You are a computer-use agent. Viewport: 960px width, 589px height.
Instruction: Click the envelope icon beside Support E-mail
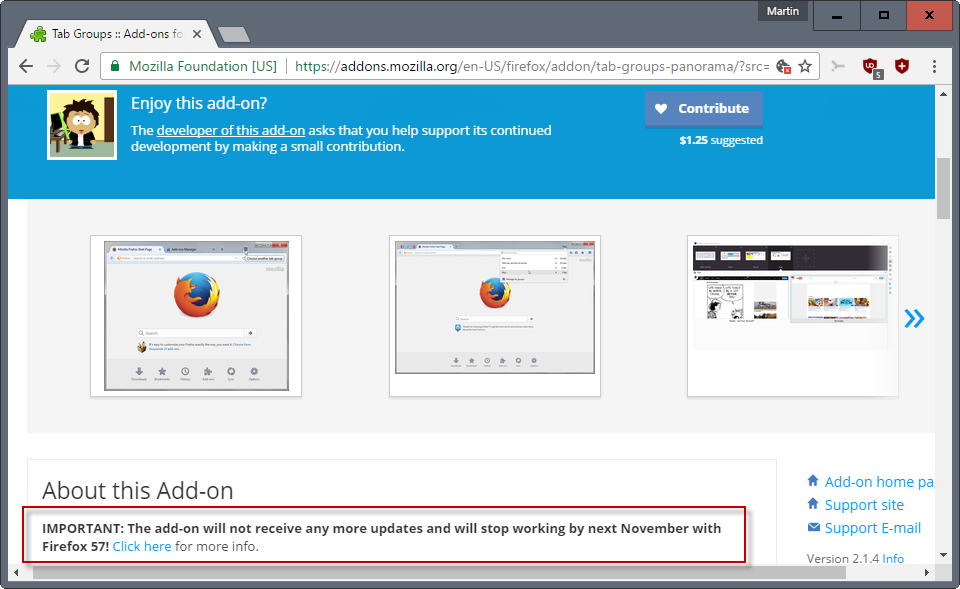click(814, 527)
